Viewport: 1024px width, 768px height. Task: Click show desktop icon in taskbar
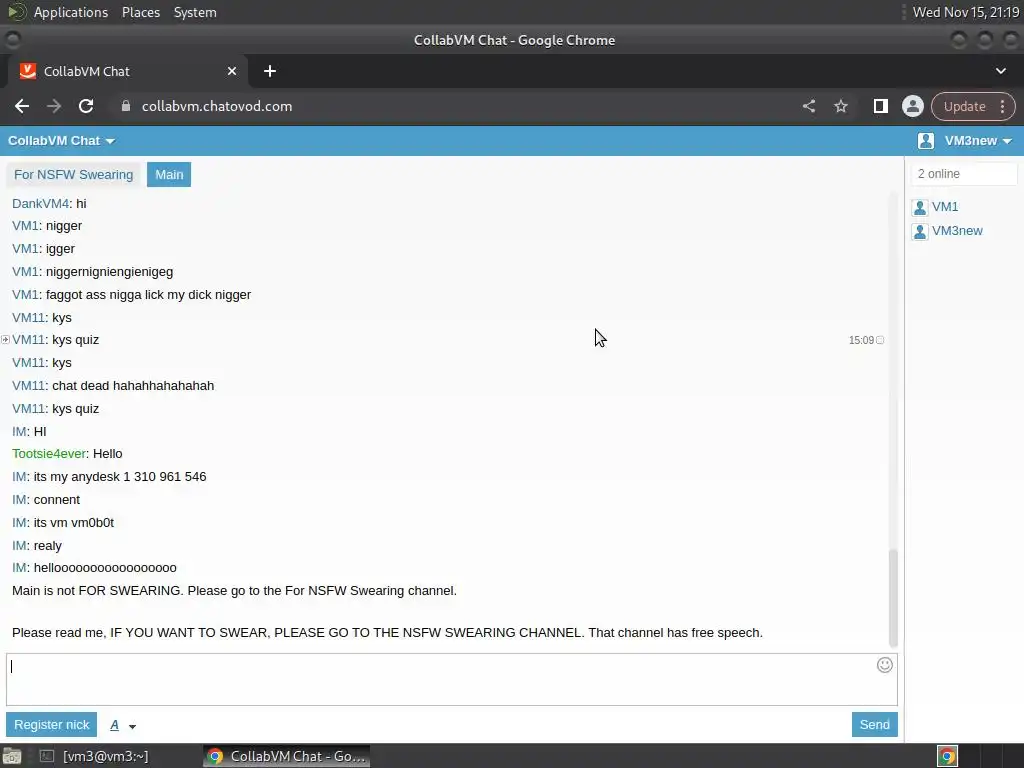pyautogui.click(x=12, y=756)
